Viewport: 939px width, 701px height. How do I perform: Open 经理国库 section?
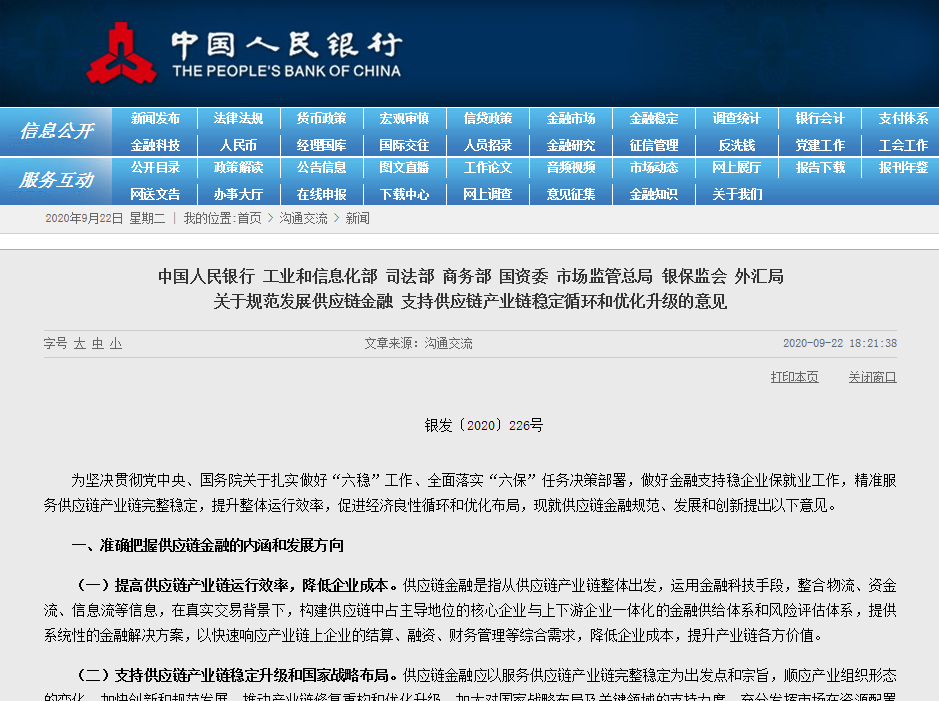pyautogui.click(x=322, y=145)
